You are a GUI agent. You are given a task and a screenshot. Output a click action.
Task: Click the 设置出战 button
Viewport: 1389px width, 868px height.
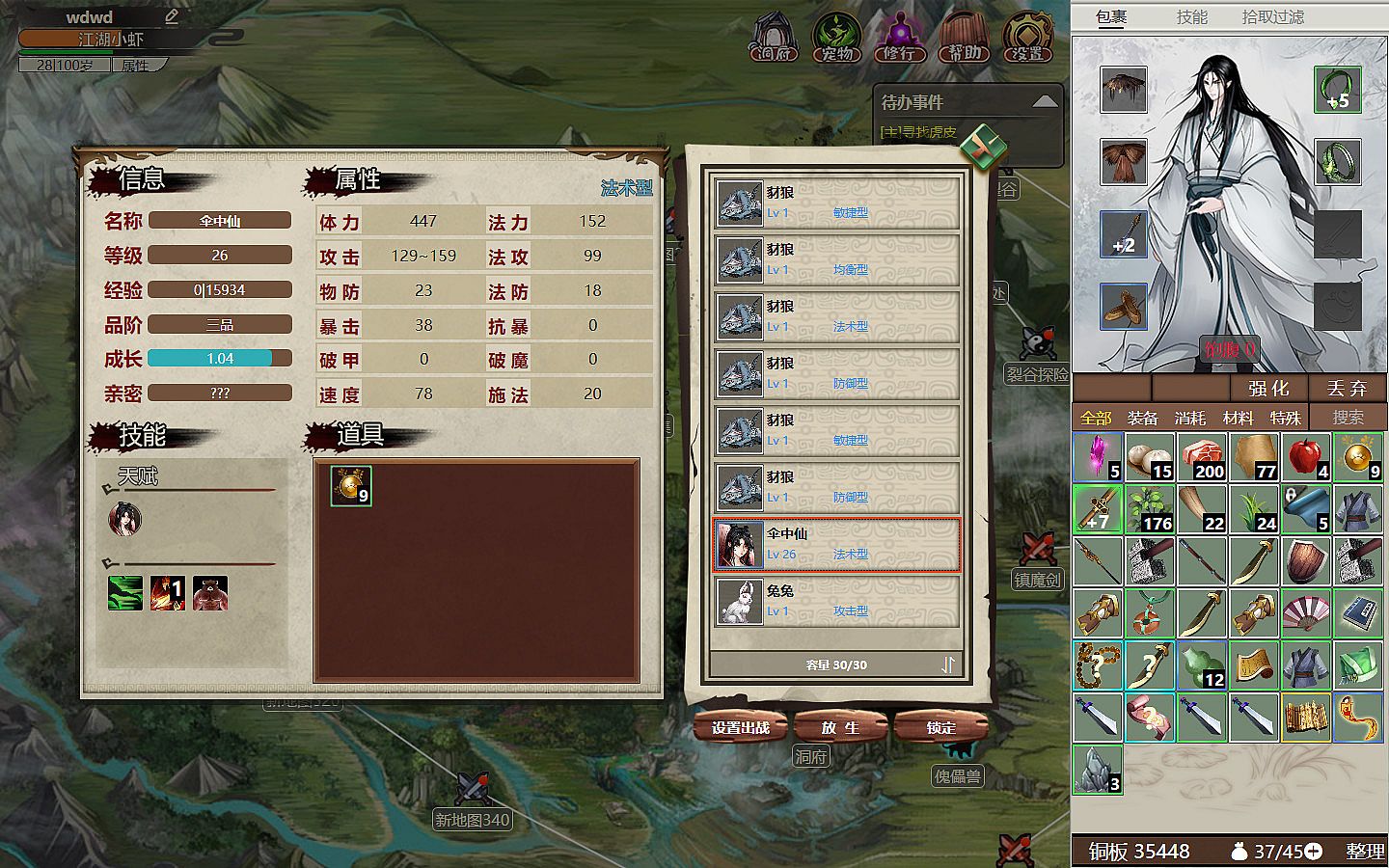coord(741,728)
